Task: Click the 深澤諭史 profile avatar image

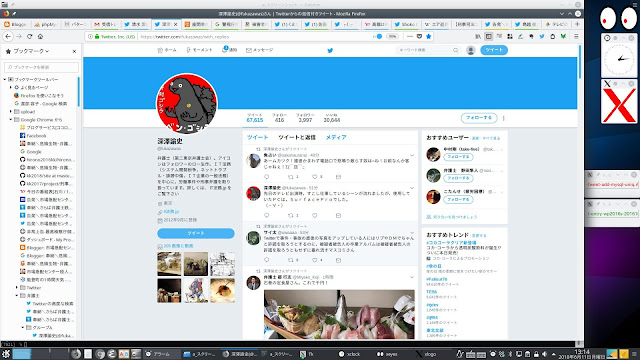Action: click(187, 104)
